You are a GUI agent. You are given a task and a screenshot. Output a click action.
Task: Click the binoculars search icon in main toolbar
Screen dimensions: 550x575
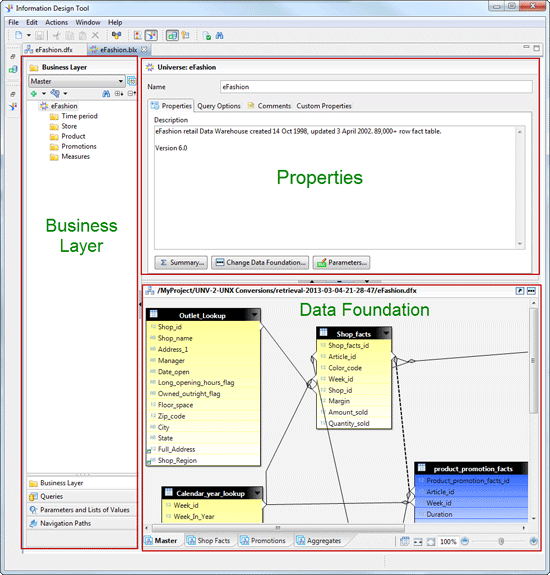[x=220, y=35]
